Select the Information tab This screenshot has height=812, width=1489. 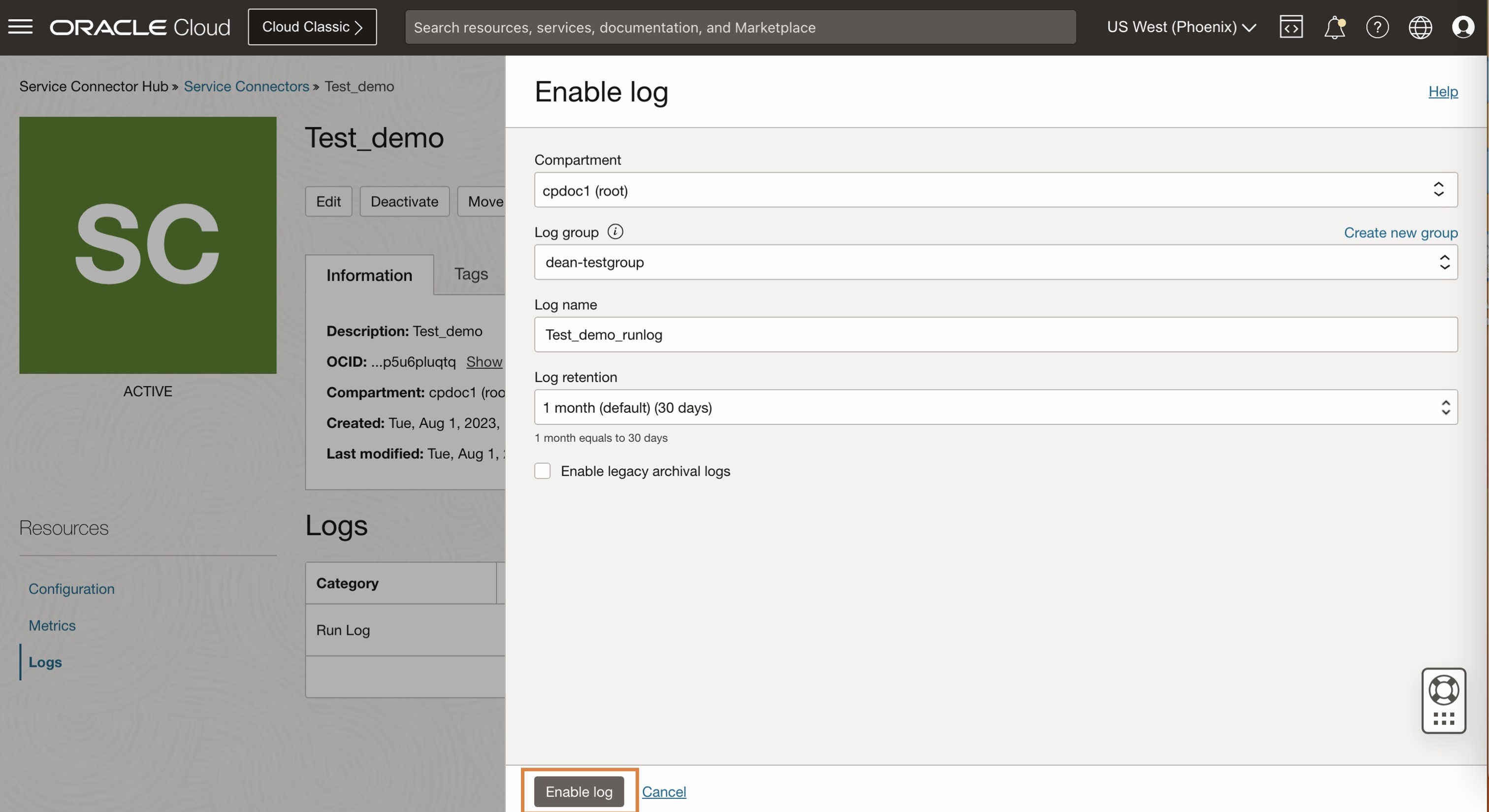pyautogui.click(x=369, y=275)
